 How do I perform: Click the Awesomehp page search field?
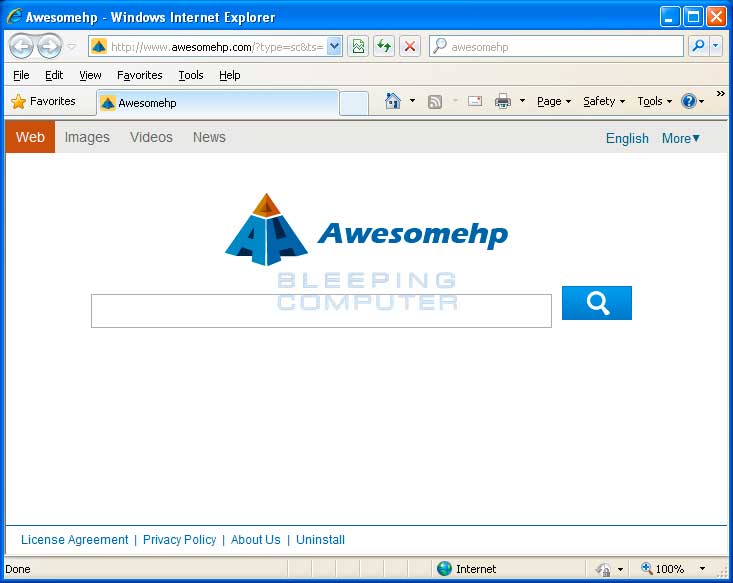point(321,311)
